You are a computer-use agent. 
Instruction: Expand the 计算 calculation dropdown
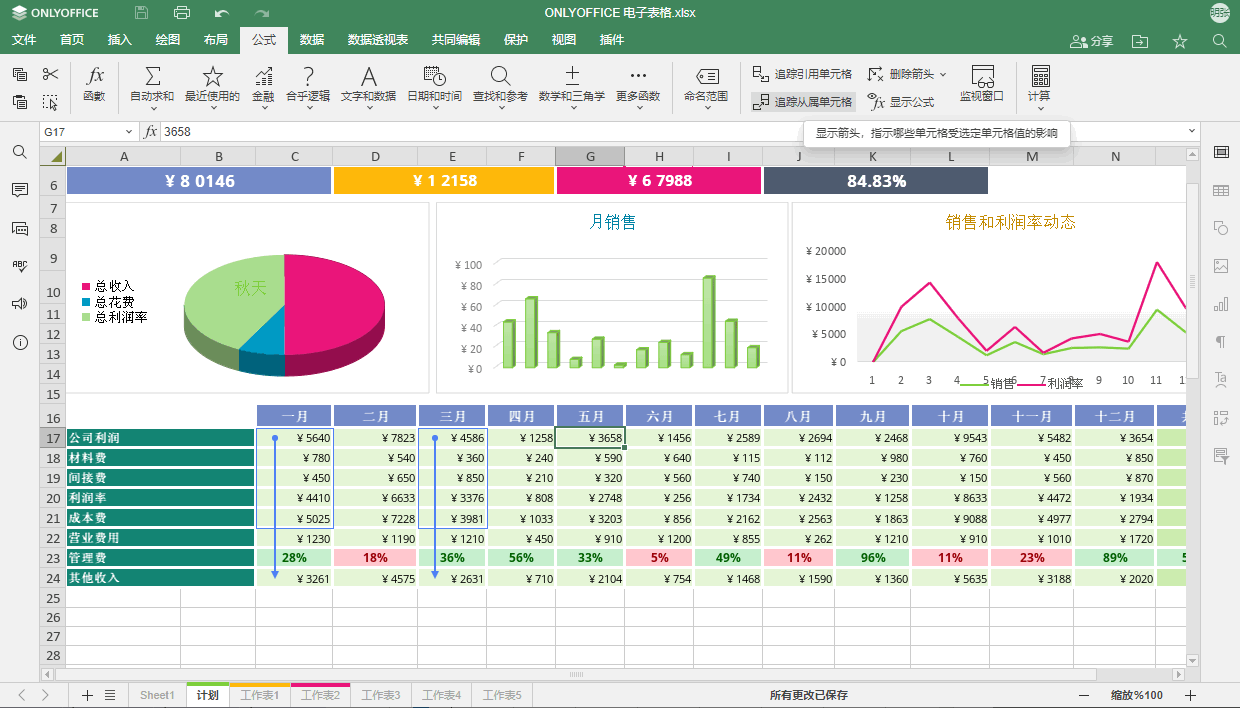pos(1040,109)
